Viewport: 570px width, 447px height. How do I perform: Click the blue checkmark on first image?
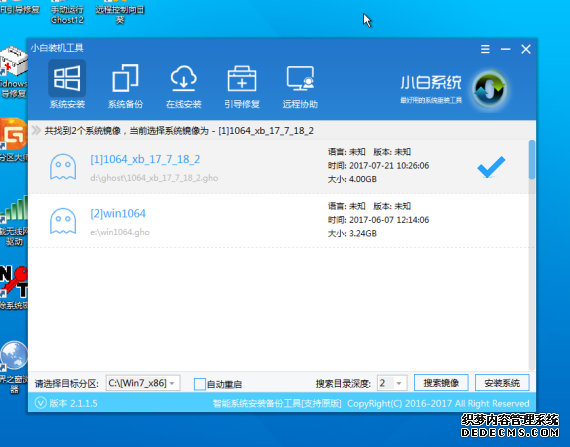(491, 166)
